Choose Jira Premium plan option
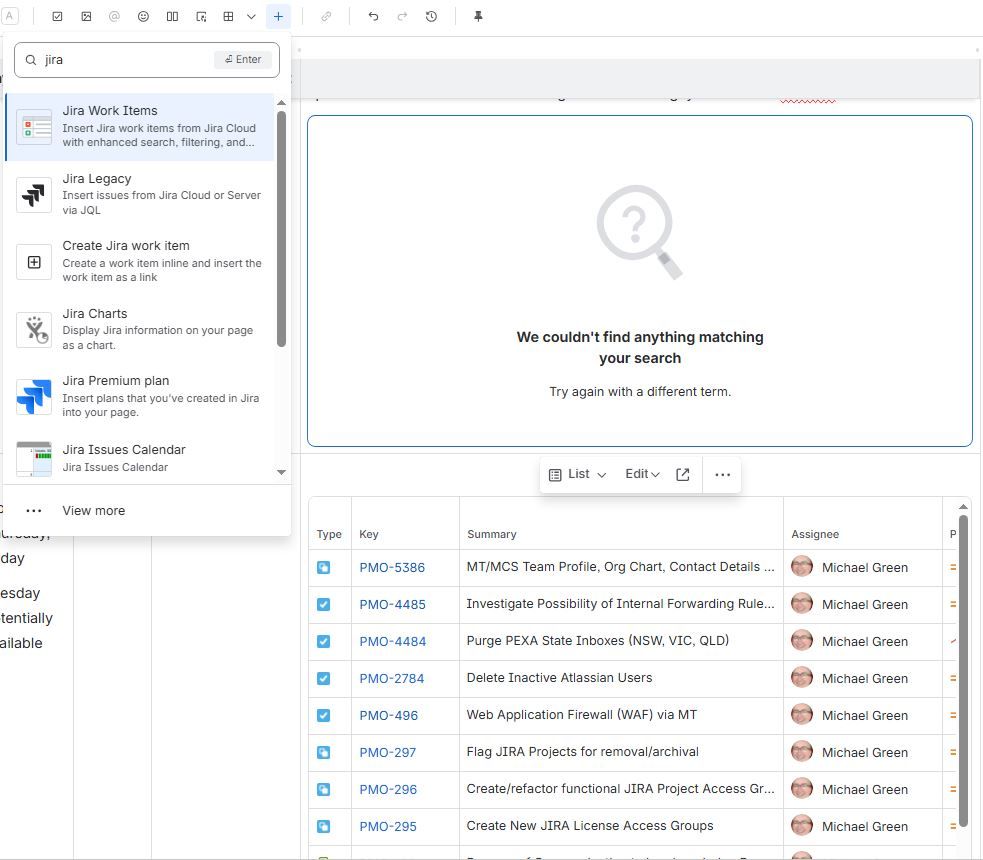 (139, 397)
